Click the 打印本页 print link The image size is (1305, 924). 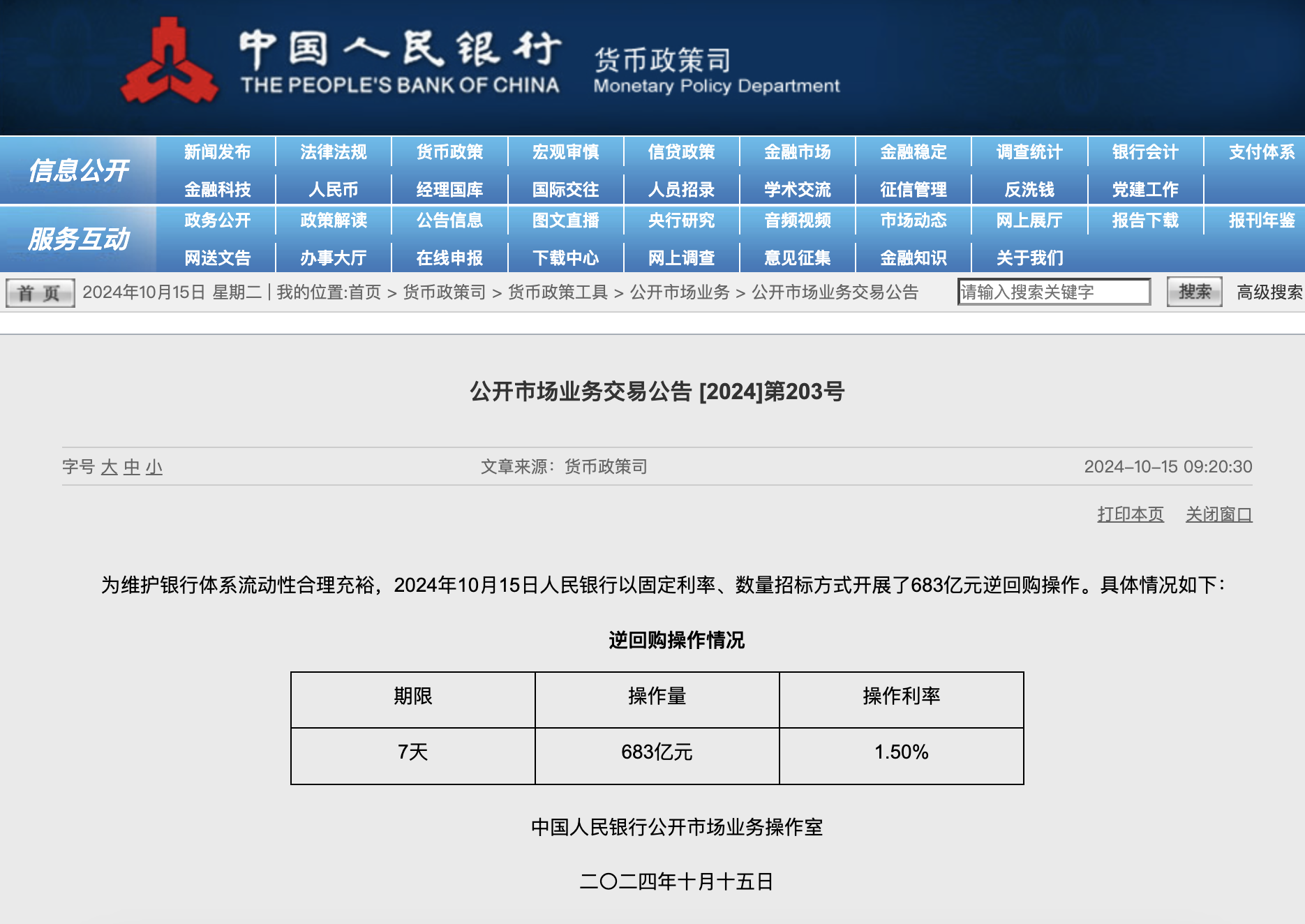[1131, 514]
